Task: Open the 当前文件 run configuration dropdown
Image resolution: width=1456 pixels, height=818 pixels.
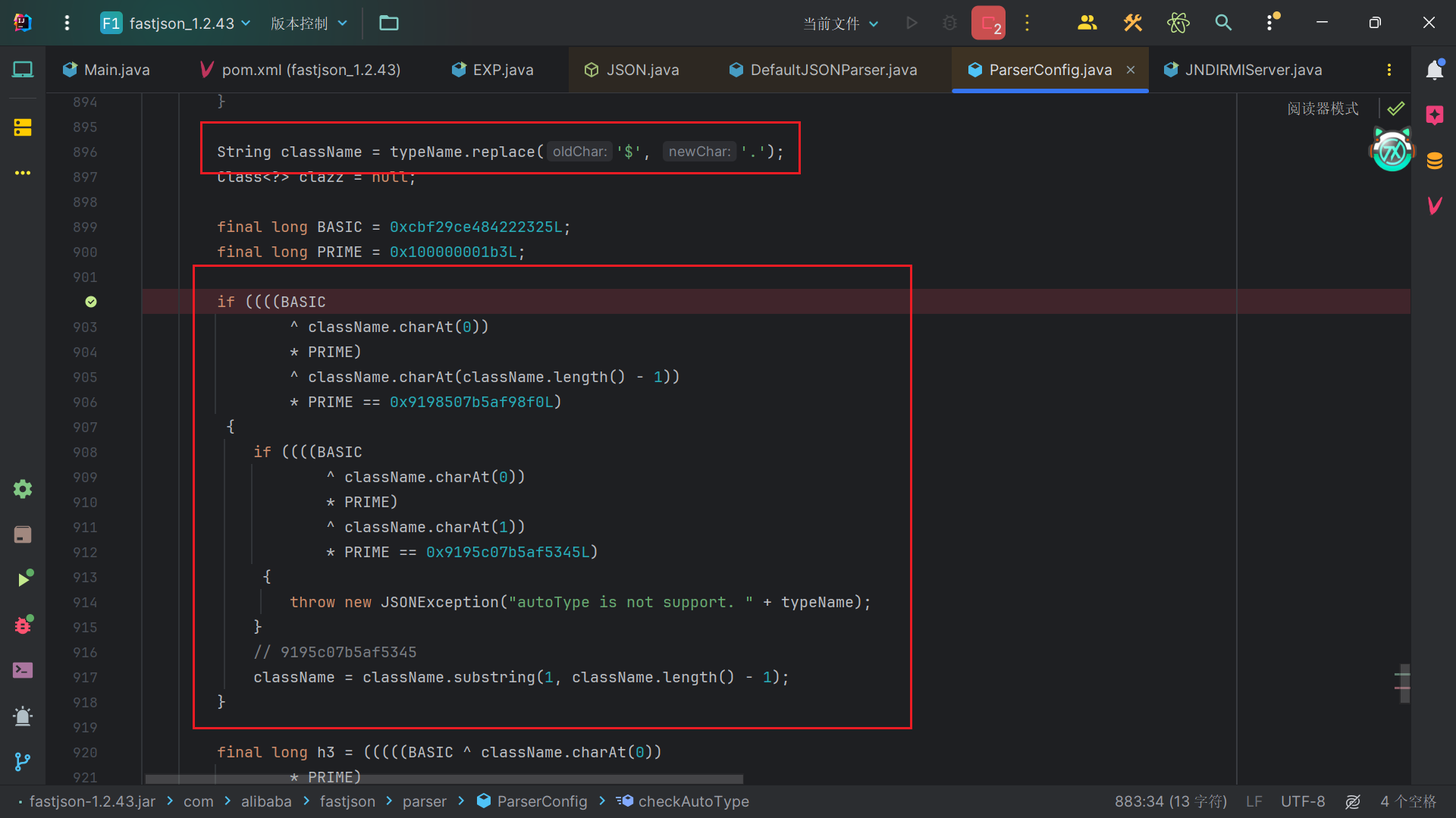Action: click(x=840, y=24)
